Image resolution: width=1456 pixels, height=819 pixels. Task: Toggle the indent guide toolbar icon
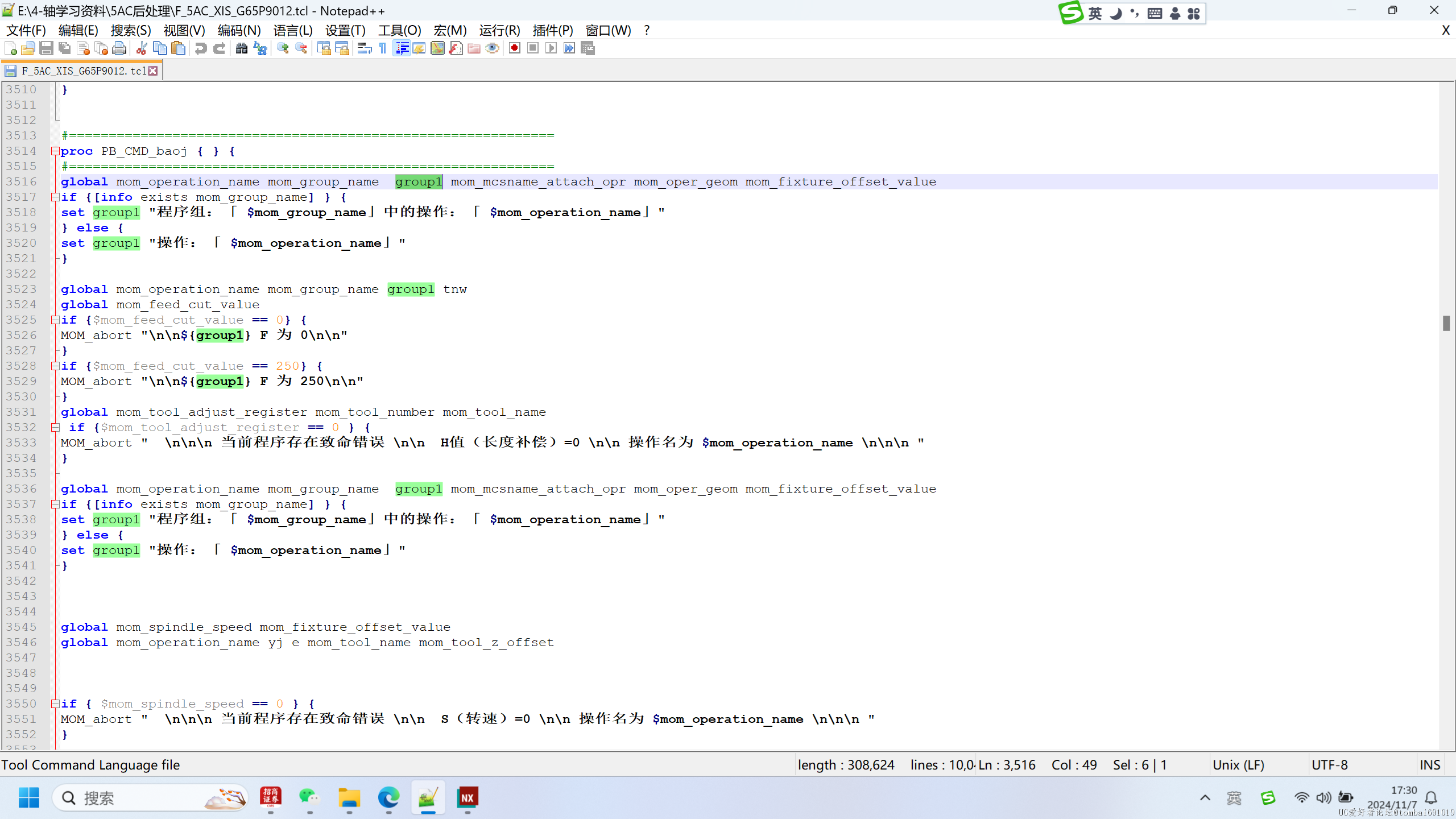point(402,48)
